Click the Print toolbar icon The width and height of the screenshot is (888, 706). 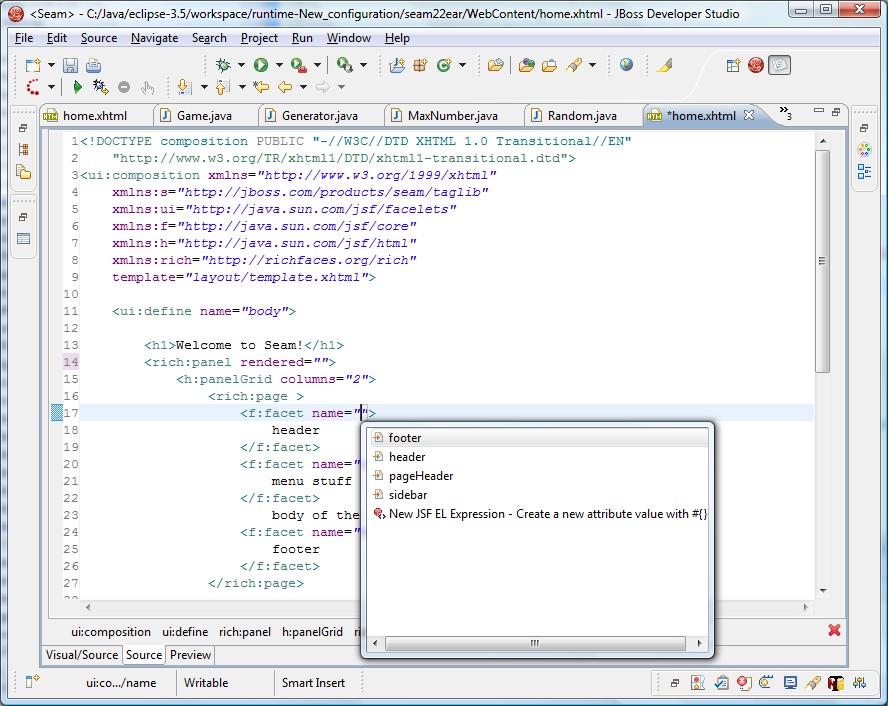[x=93, y=65]
